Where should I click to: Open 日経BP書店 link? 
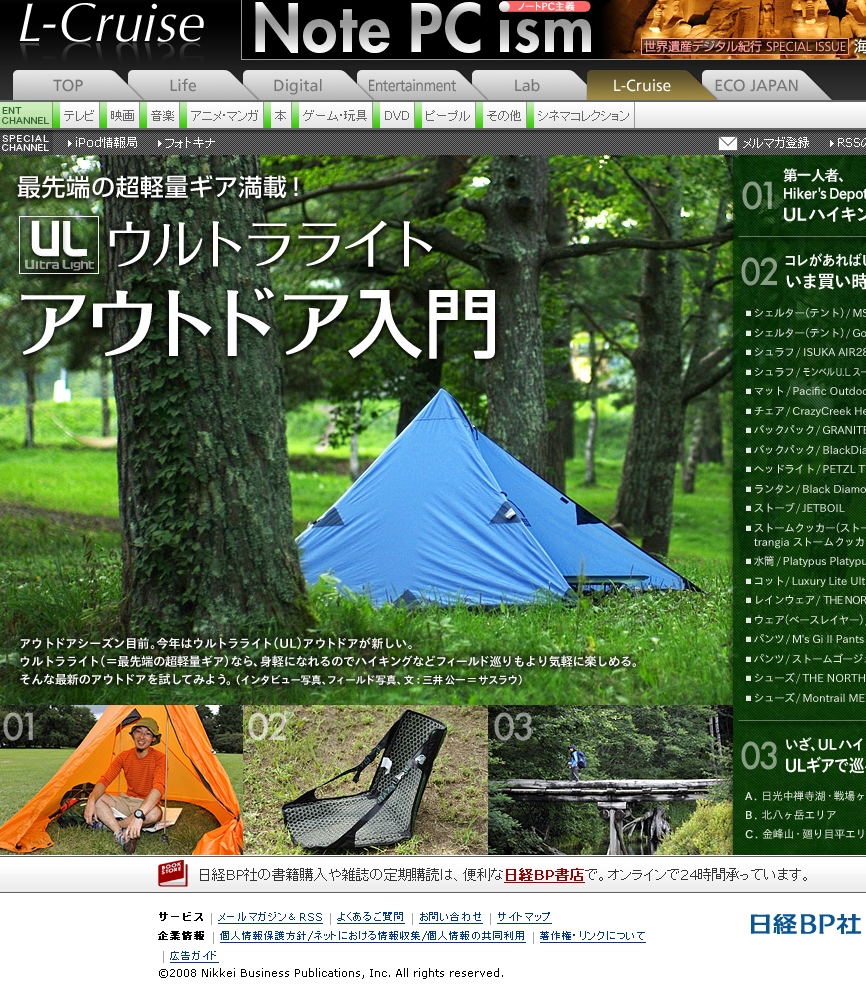(544, 875)
